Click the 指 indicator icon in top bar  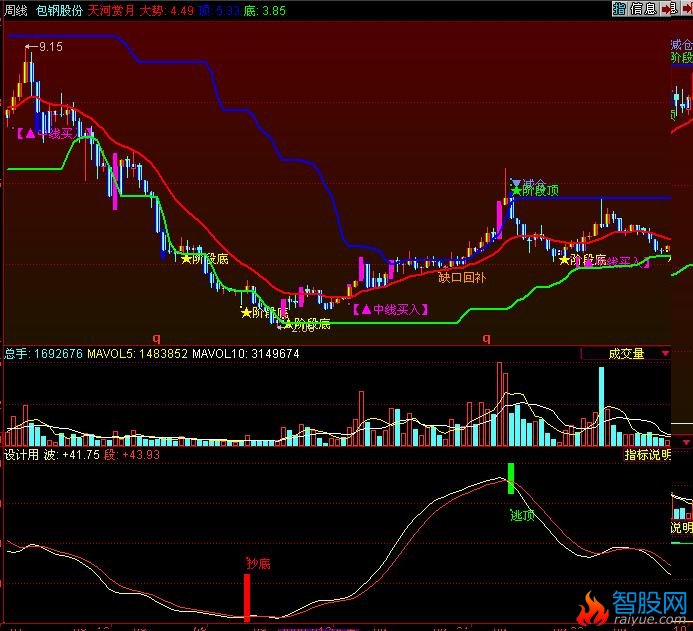click(x=620, y=9)
